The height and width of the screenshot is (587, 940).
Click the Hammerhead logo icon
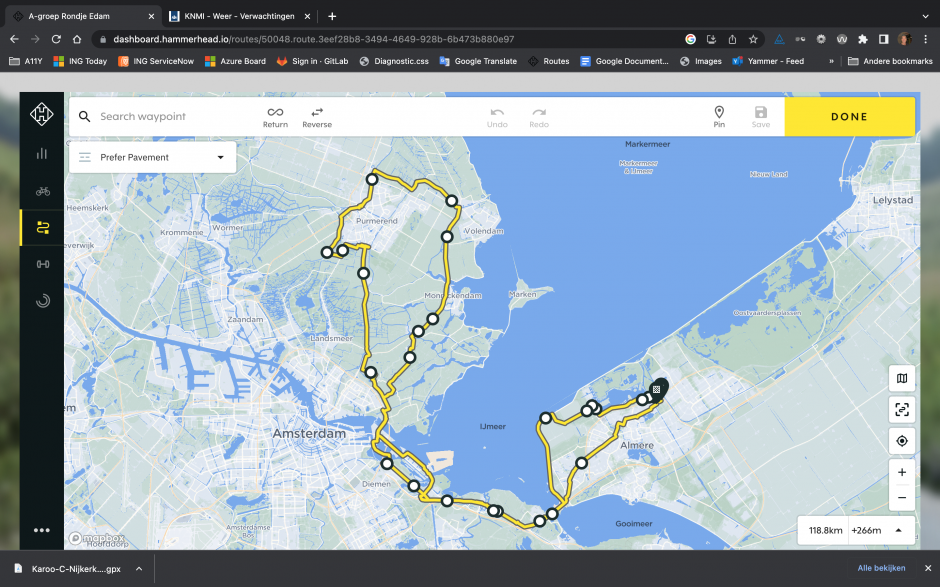pos(41,114)
